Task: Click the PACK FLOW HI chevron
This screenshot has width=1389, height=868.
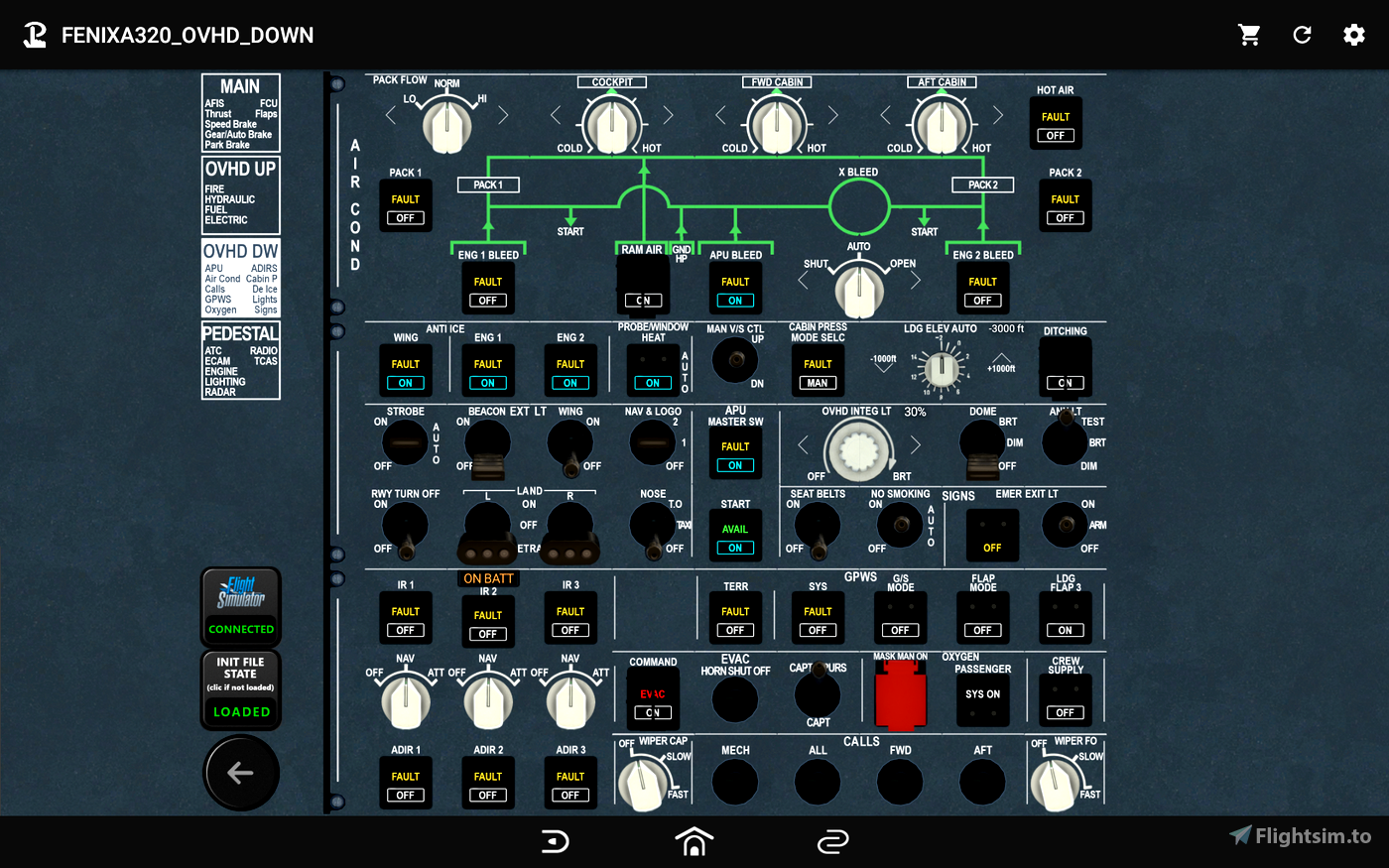Action: click(x=501, y=114)
